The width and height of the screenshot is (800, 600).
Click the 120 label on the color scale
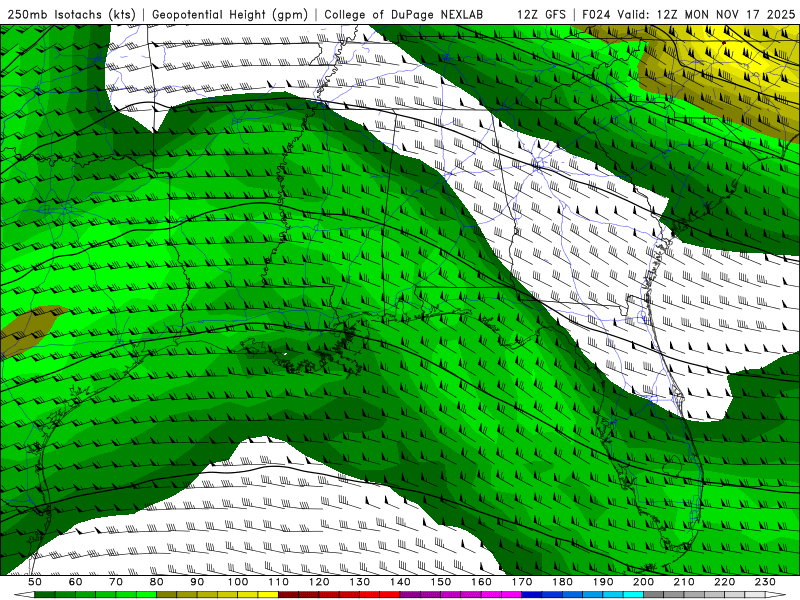[x=319, y=582]
